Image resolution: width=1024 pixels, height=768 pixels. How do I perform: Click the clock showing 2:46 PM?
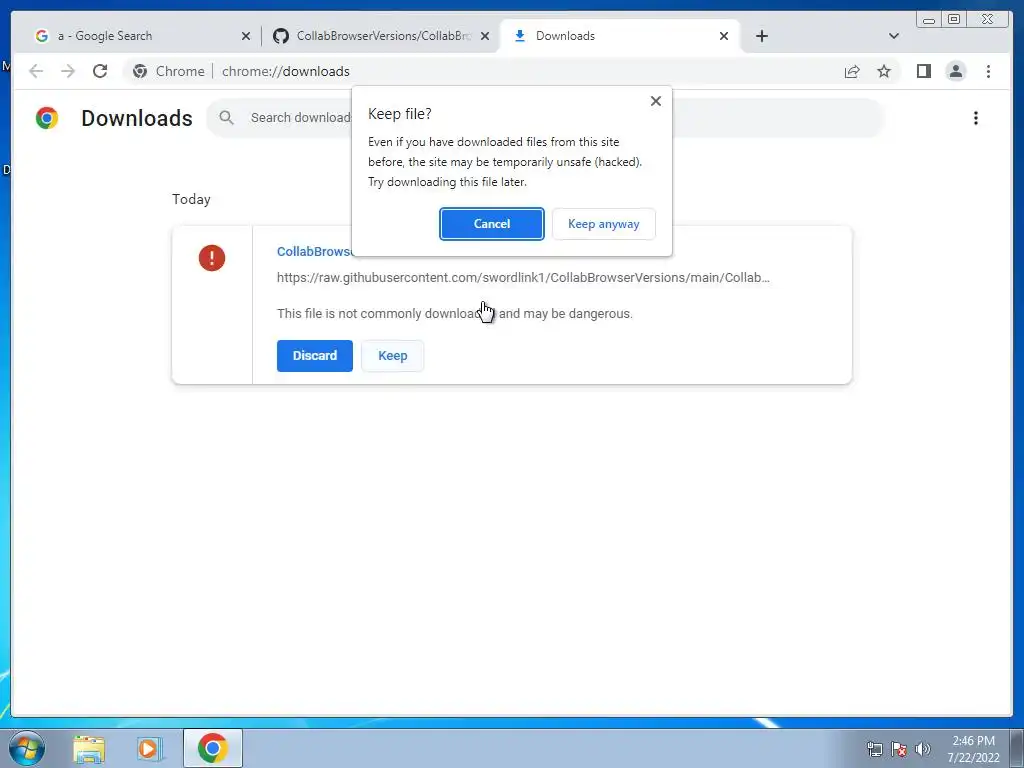click(973, 749)
